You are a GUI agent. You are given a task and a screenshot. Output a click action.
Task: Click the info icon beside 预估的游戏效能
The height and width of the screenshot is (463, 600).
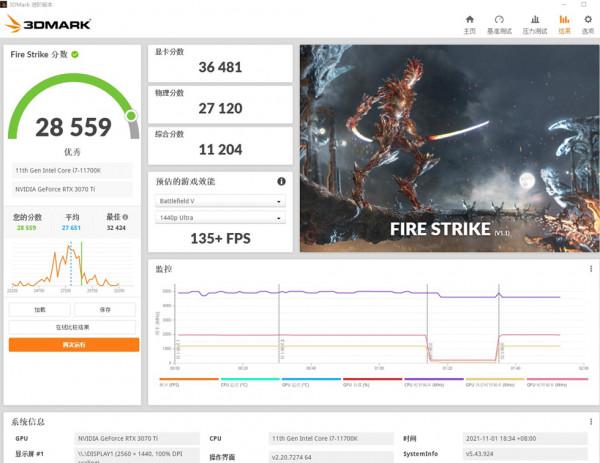pyautogui.click(x=281, y=181)
